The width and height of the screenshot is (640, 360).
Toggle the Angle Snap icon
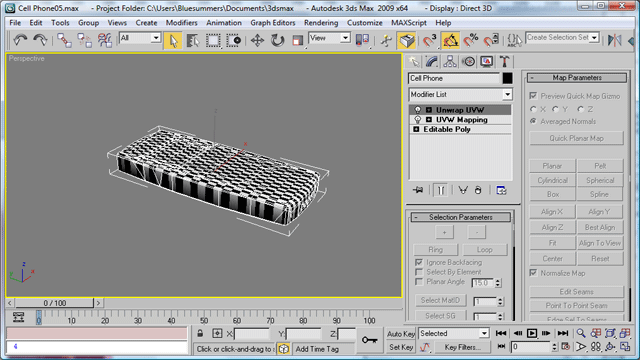(x=450, y=40)
